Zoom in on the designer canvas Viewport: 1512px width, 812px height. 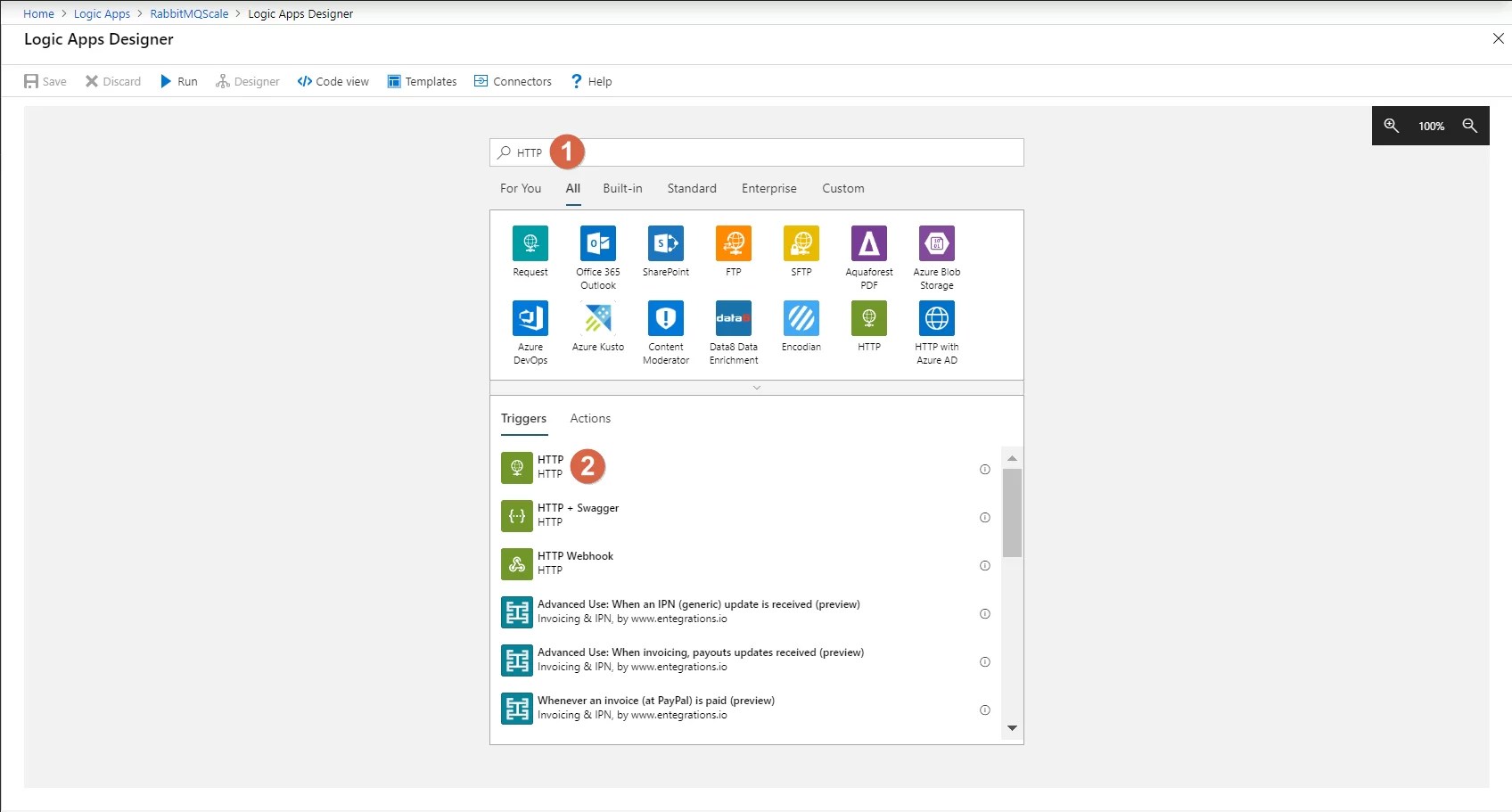[x=1391, y=126]
